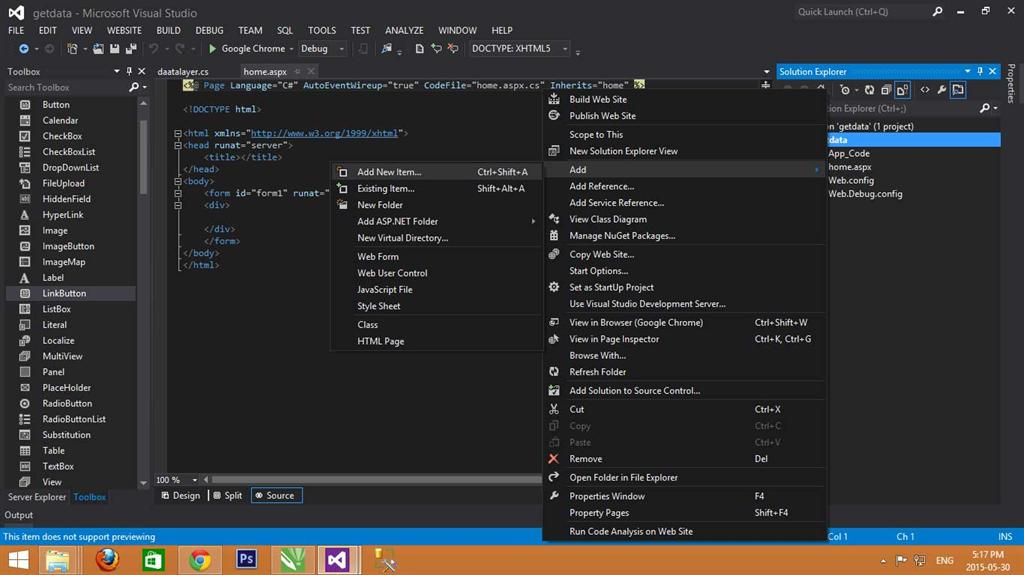Open the daatalayer.cs document tab
The image size is (1024, 575).
[183, 72]
